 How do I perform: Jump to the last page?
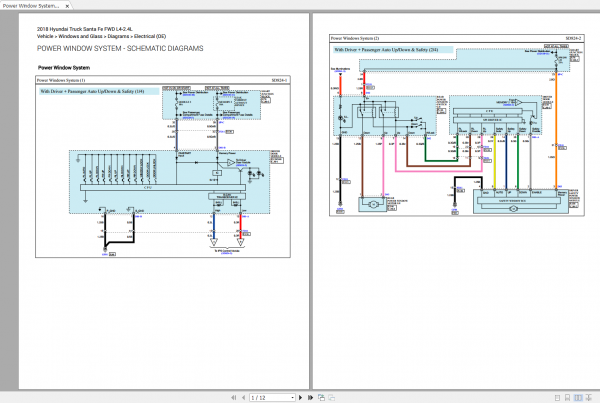pos(310,398)
